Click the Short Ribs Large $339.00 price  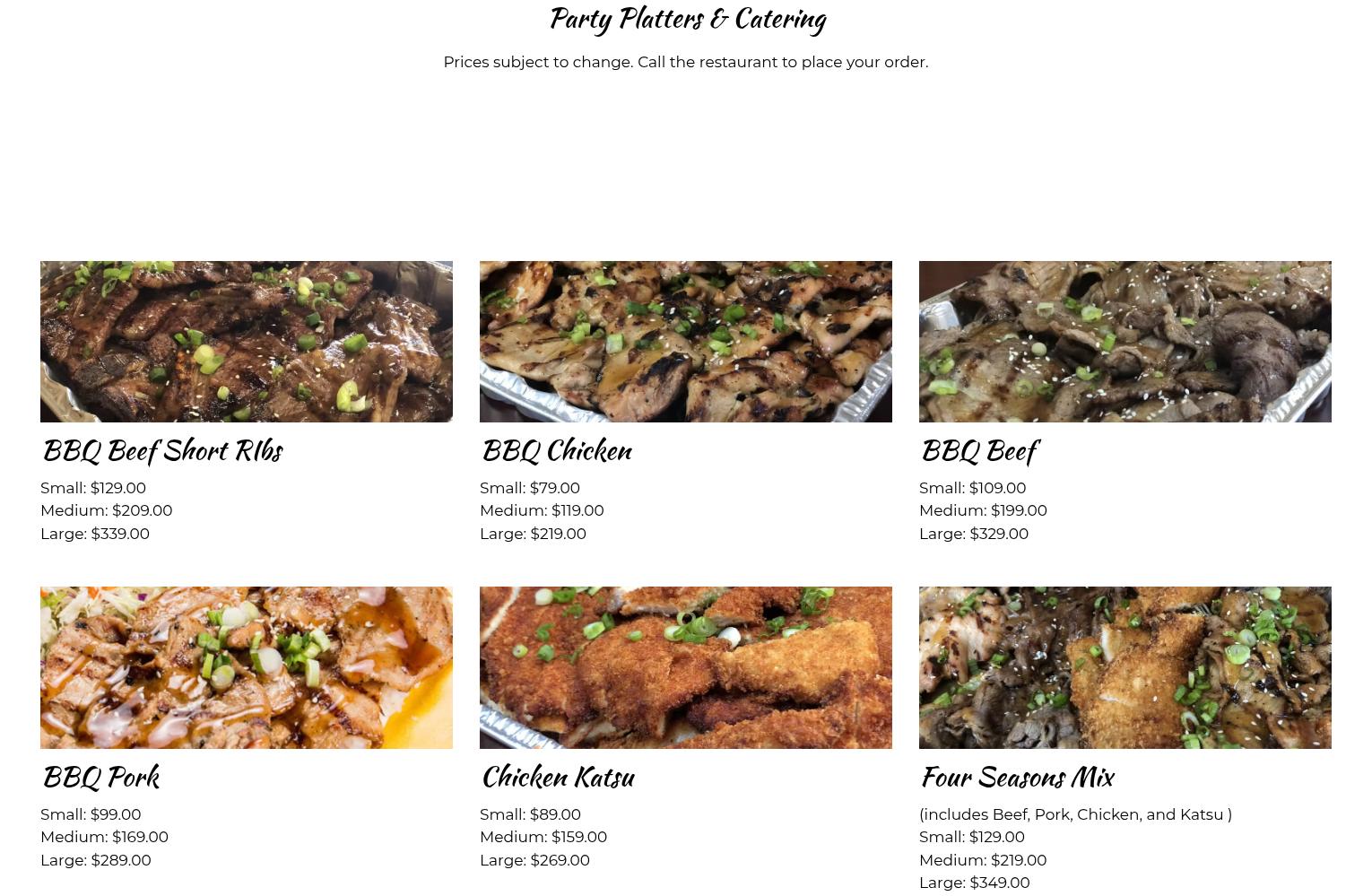click(x=95, y=534)
